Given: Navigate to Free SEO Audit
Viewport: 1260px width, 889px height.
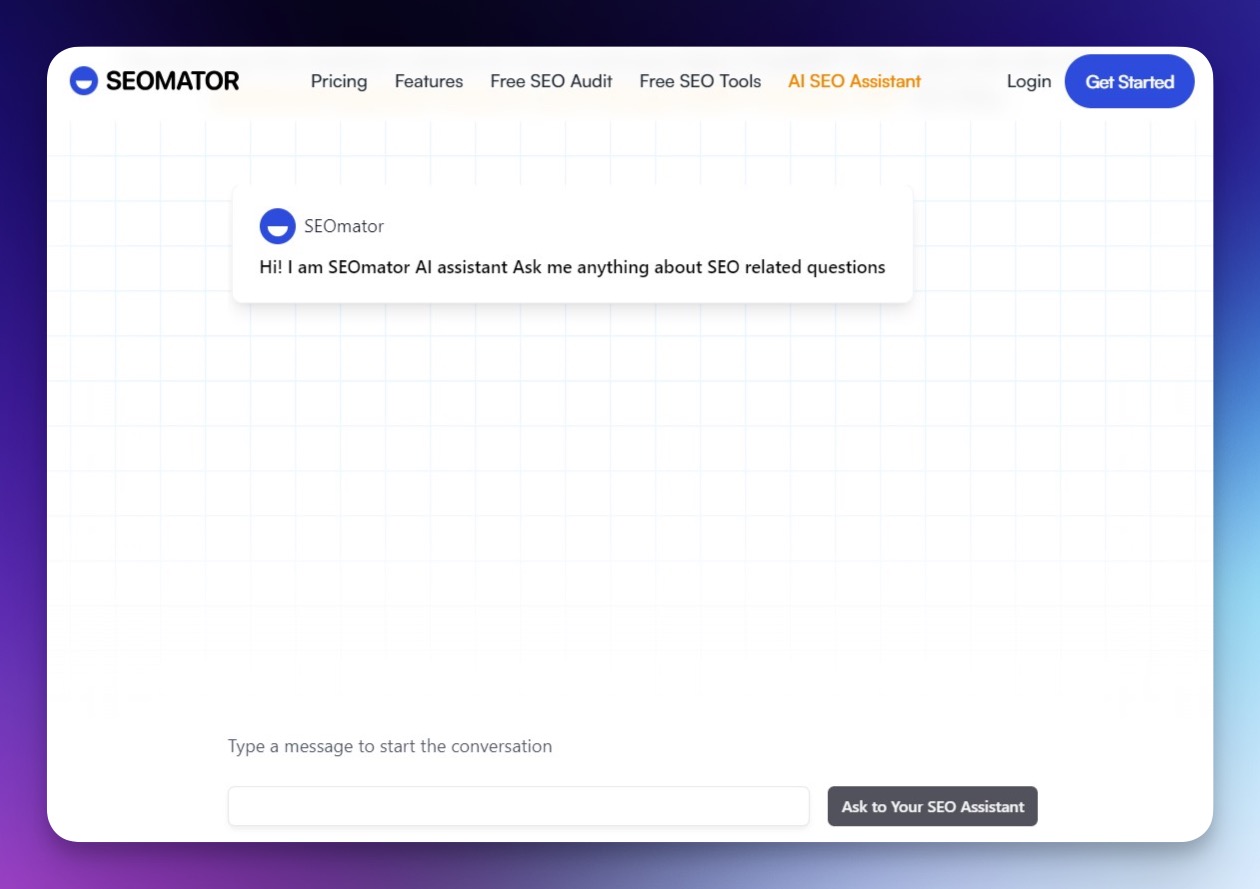Looking at the screenshot, I should (x=550, y=81).
